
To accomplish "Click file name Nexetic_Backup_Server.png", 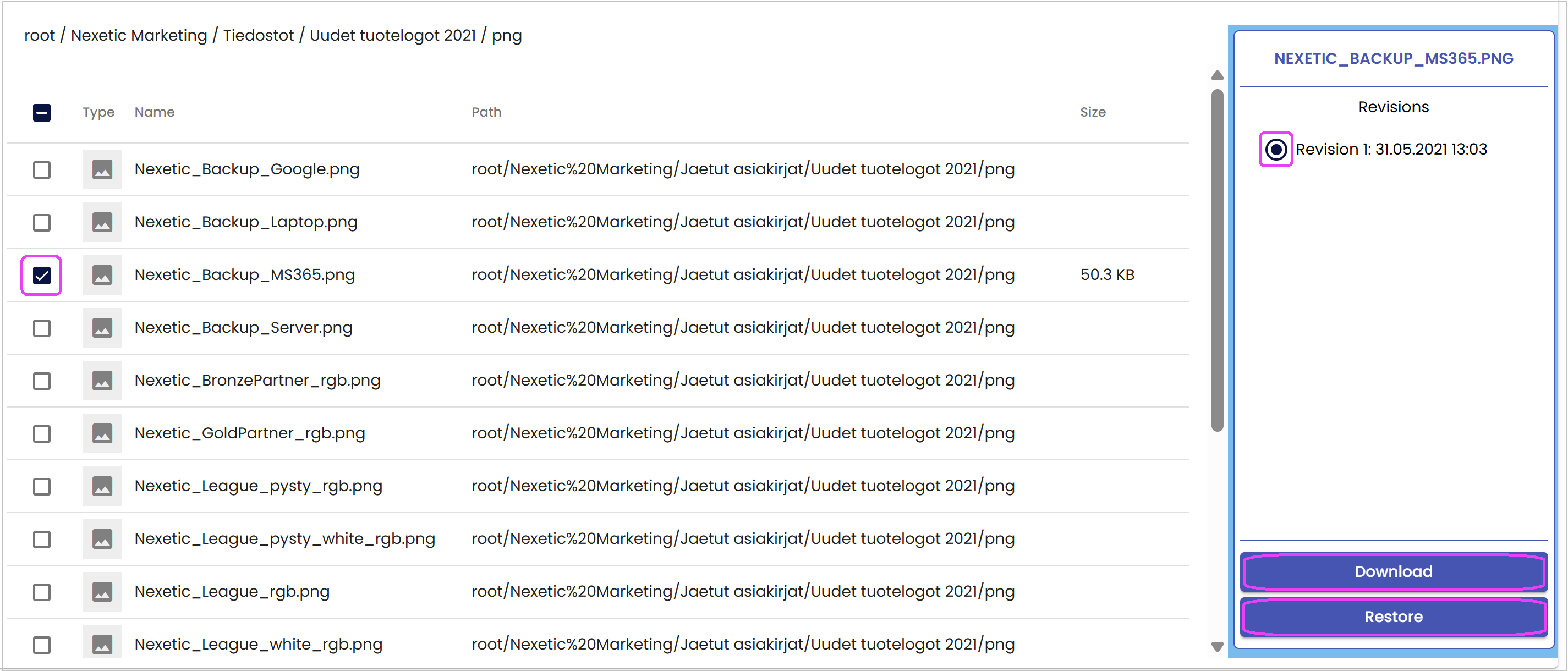I will click(243, 328).
